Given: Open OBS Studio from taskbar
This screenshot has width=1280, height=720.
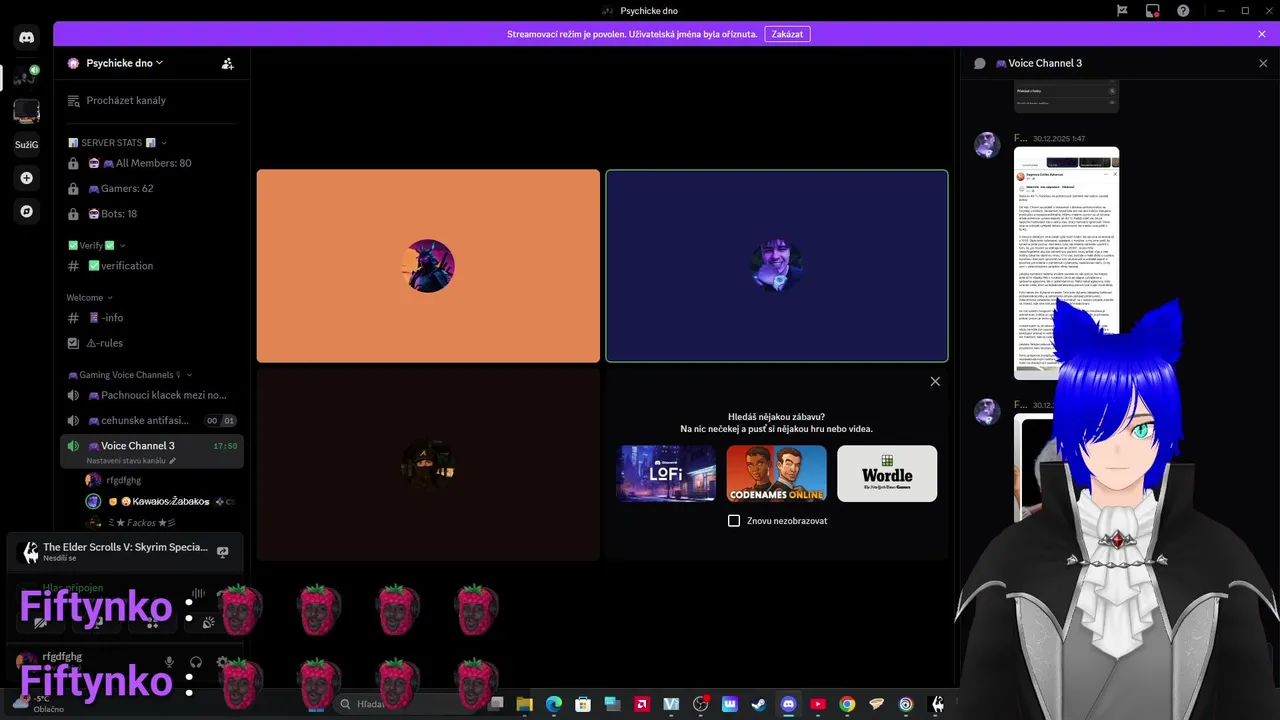Looking at the screenshot, I should (x=700, y=704).
